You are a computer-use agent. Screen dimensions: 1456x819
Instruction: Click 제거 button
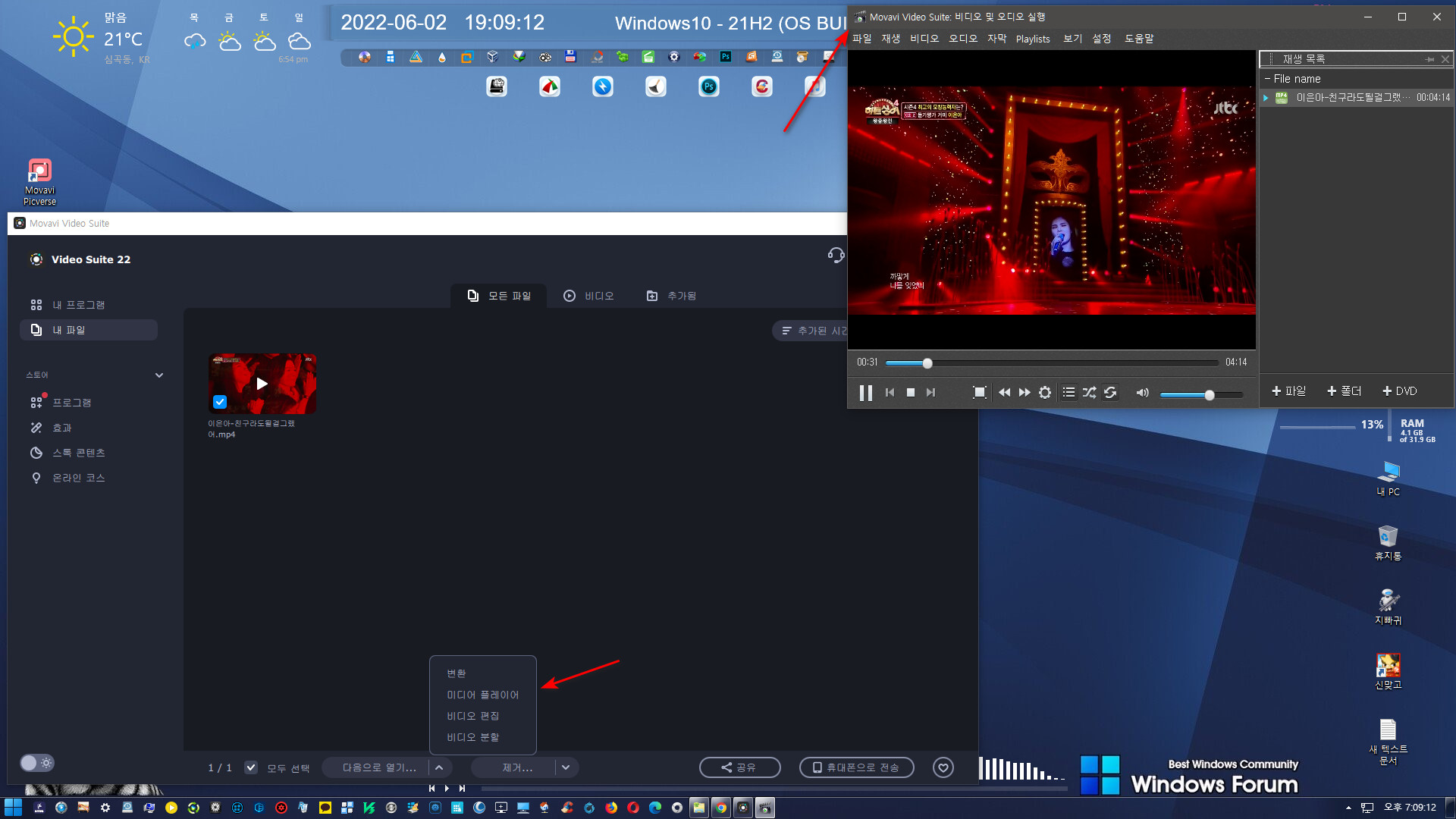(517, 768)
